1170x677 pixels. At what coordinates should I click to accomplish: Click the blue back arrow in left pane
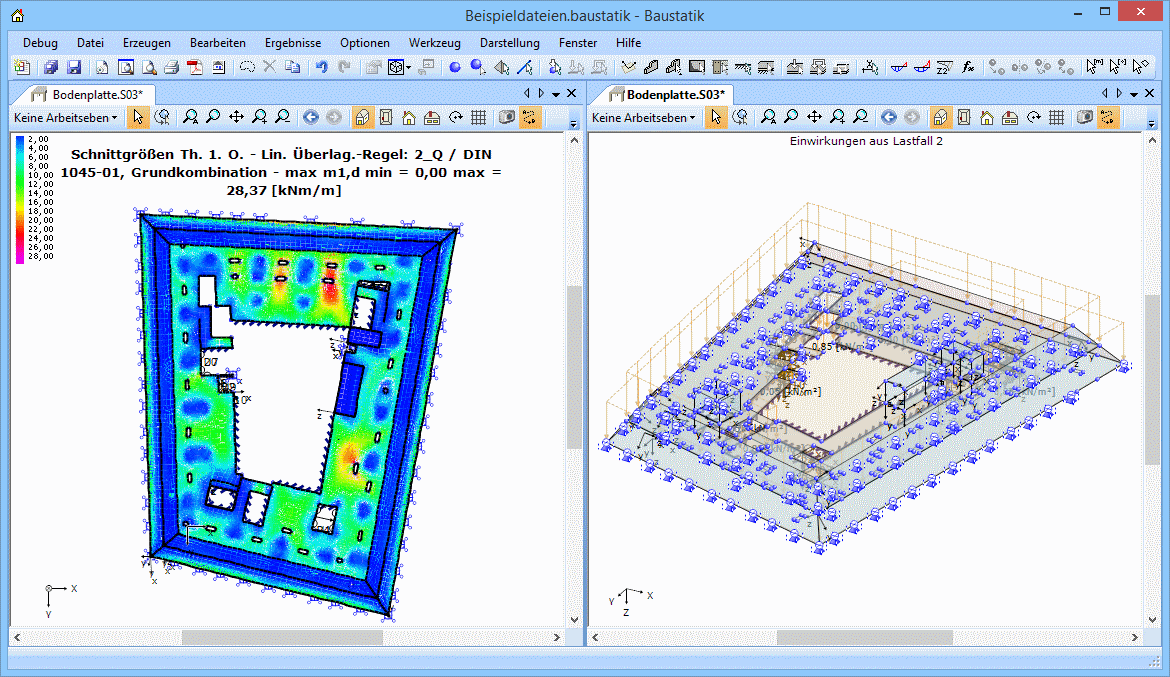pyautogui.click(x=311, y=117)
